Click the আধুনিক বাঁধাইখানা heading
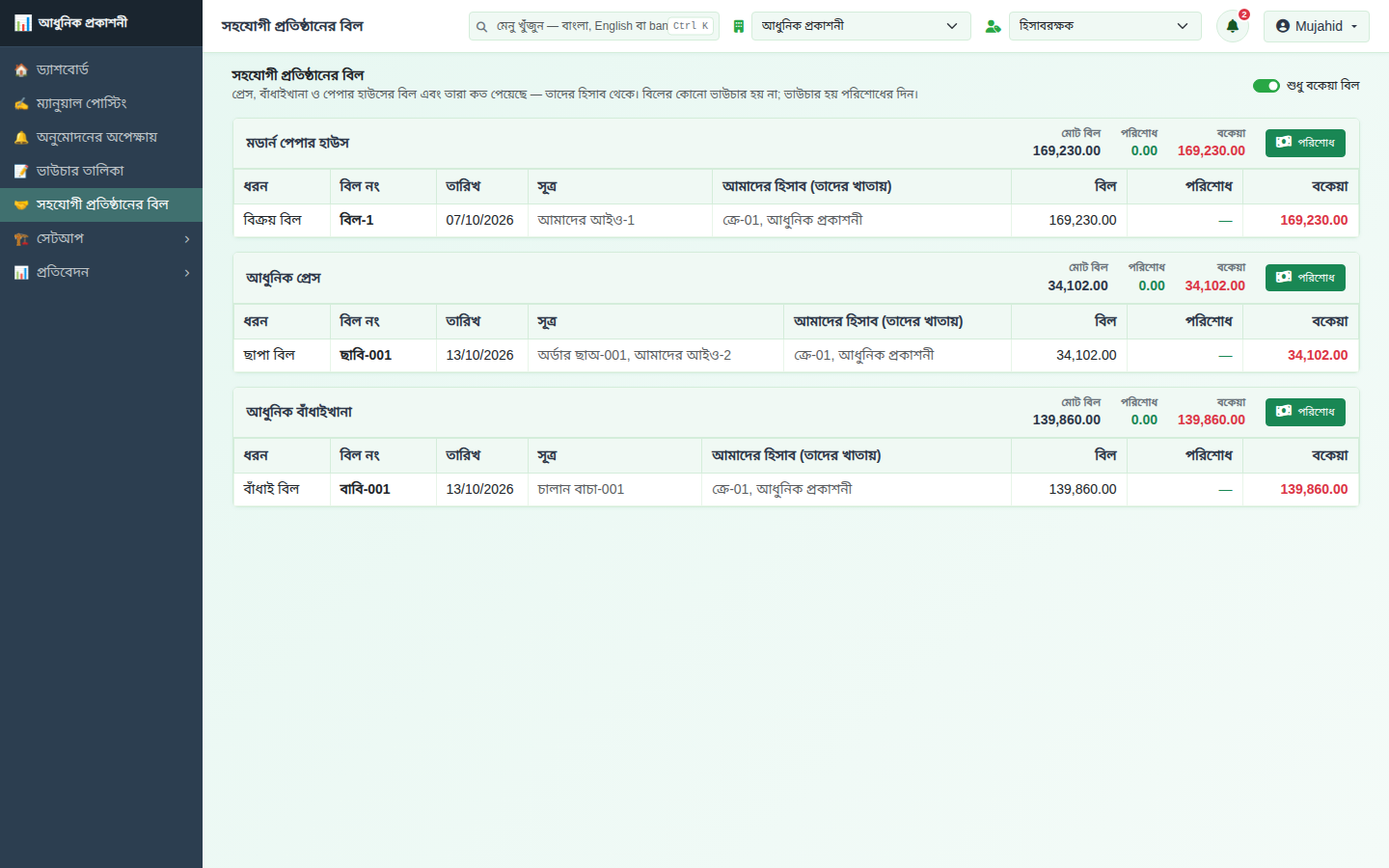 tap(298, 412)
